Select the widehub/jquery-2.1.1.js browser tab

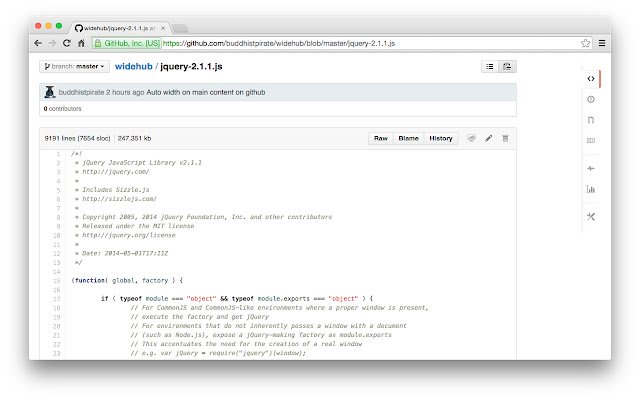[120, 28]
